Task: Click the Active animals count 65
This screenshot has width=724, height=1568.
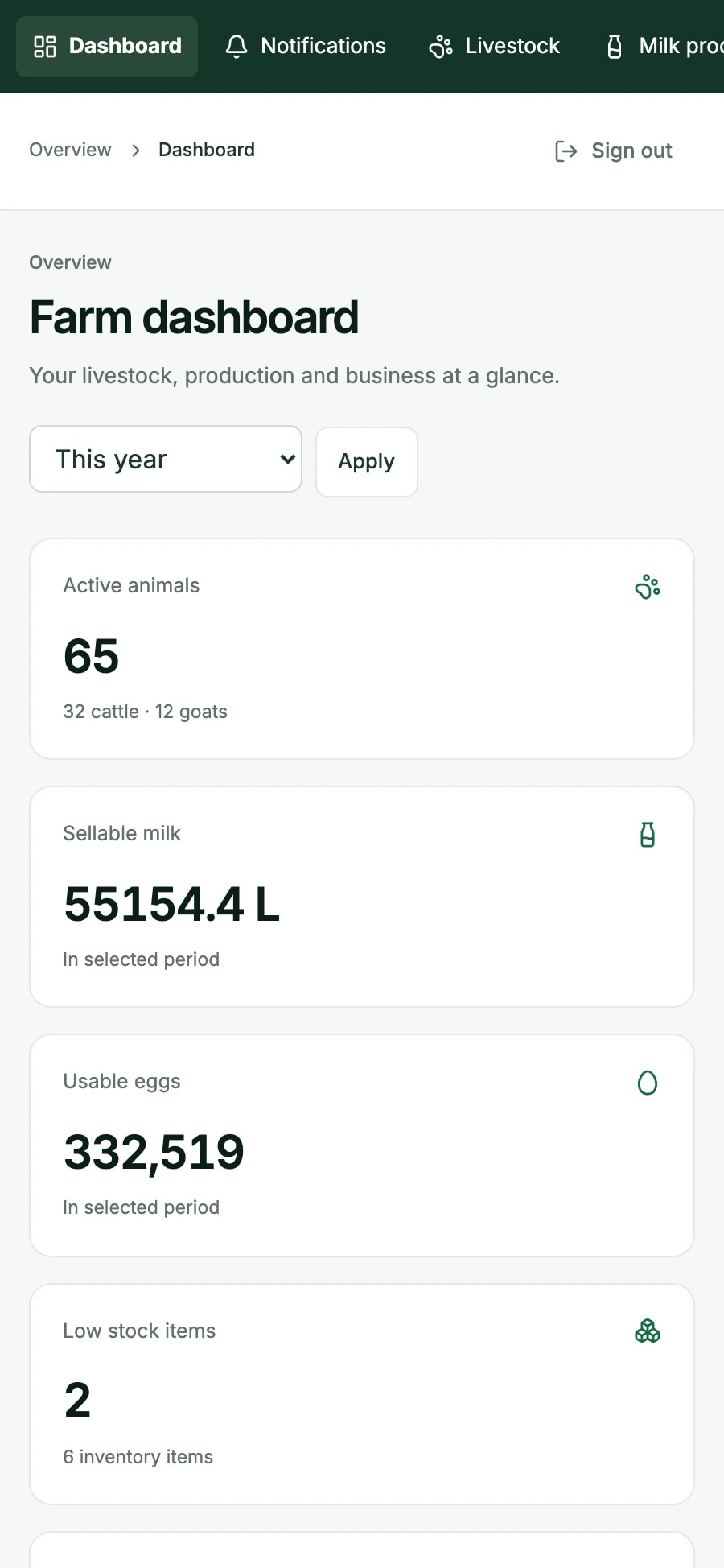Action: 91,656
